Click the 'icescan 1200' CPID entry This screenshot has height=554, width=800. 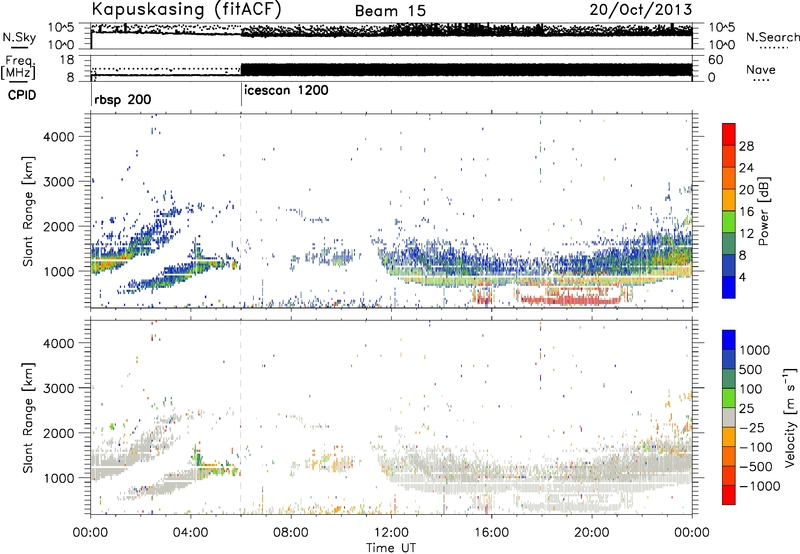point(286,91)
